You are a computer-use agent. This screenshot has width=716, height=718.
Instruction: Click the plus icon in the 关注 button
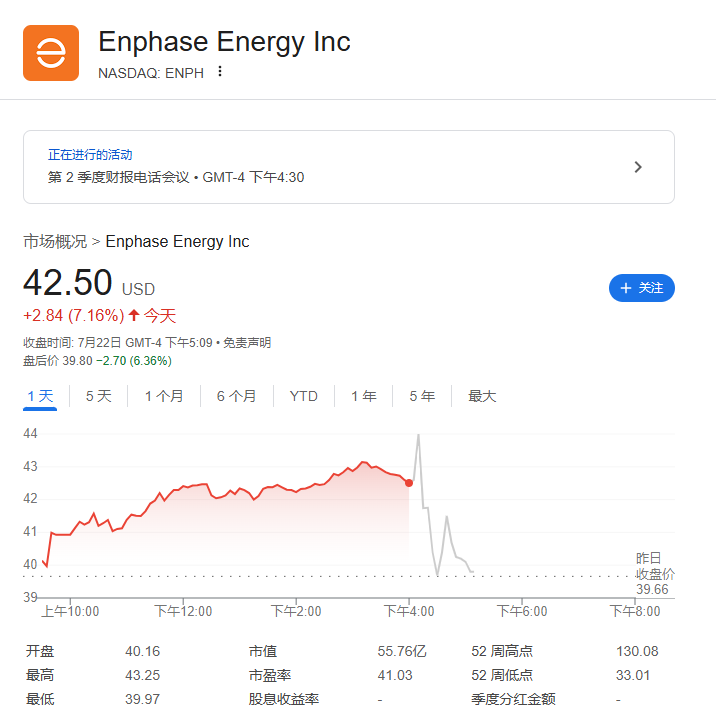[625, 288]
